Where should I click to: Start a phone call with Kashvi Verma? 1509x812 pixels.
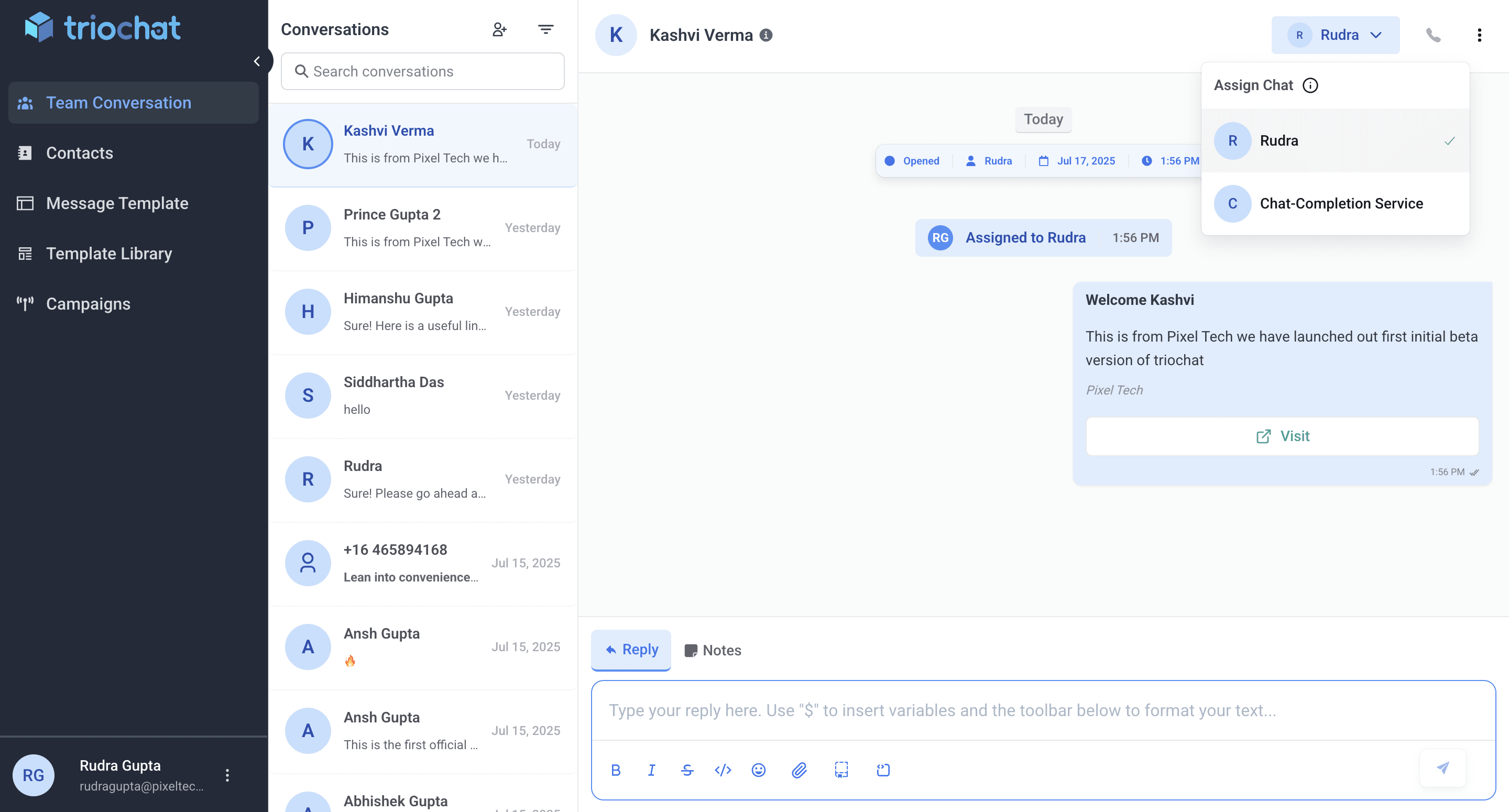click(1434, 35)
